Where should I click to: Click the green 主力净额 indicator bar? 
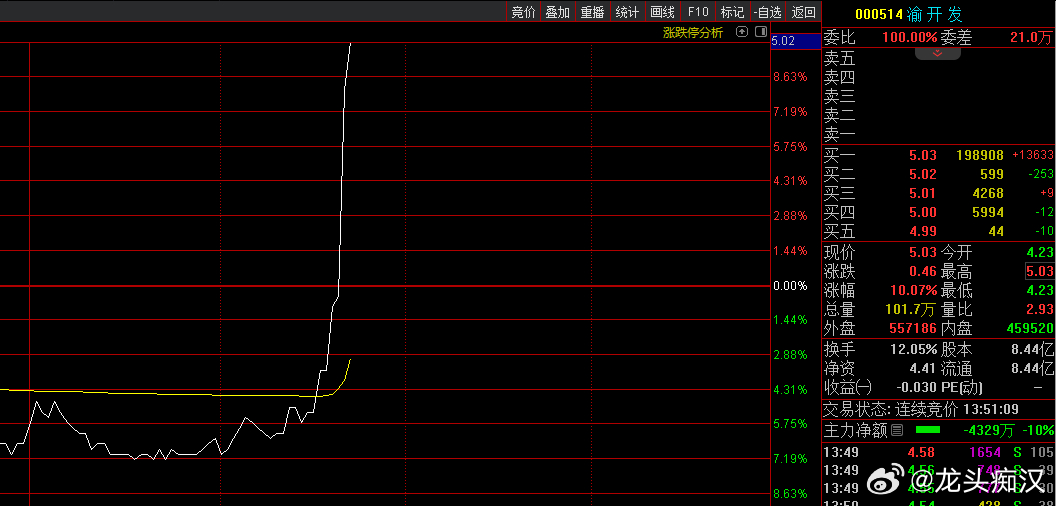click(928, 430)
